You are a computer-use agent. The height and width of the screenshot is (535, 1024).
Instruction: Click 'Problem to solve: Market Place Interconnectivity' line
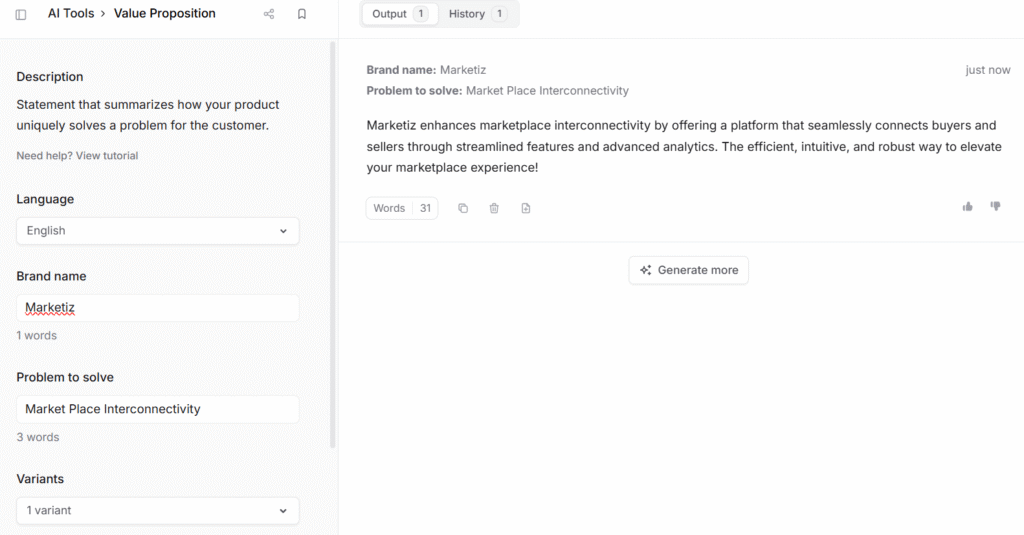coord(497,91)
